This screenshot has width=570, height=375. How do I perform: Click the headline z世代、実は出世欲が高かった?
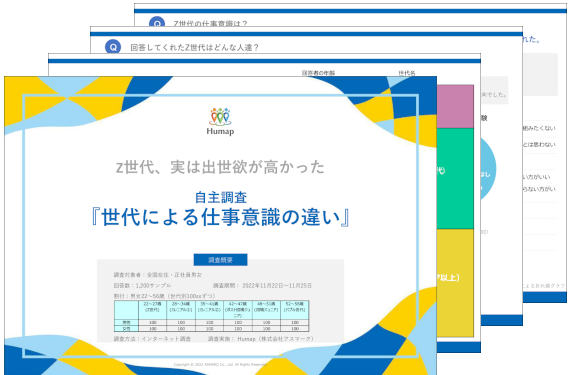tap(220, 167)
